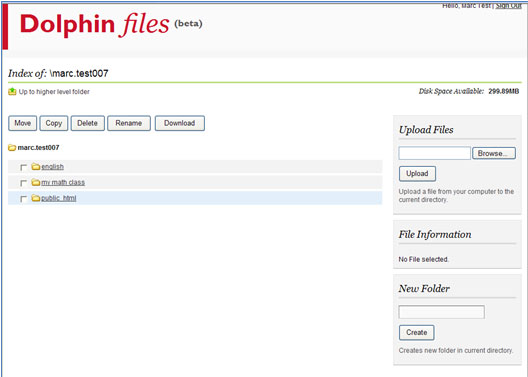Click the my math class folder icon

(36, 182)
